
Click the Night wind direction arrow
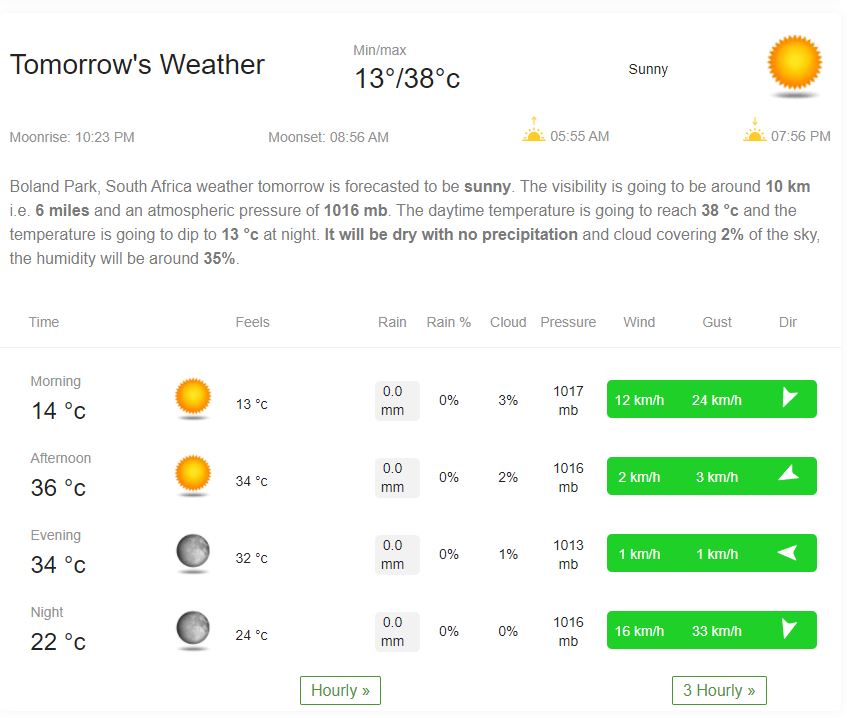coord(789,629)
